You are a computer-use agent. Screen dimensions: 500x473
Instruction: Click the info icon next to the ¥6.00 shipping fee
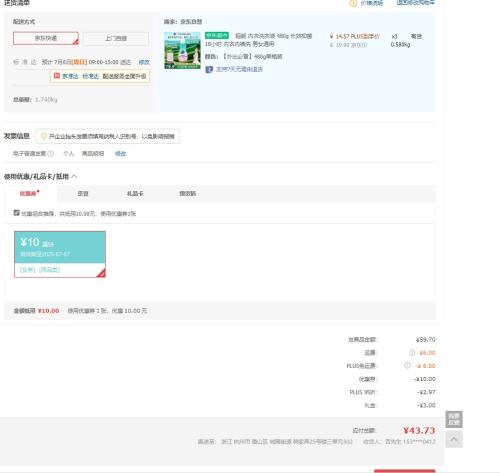coord(412,353)
